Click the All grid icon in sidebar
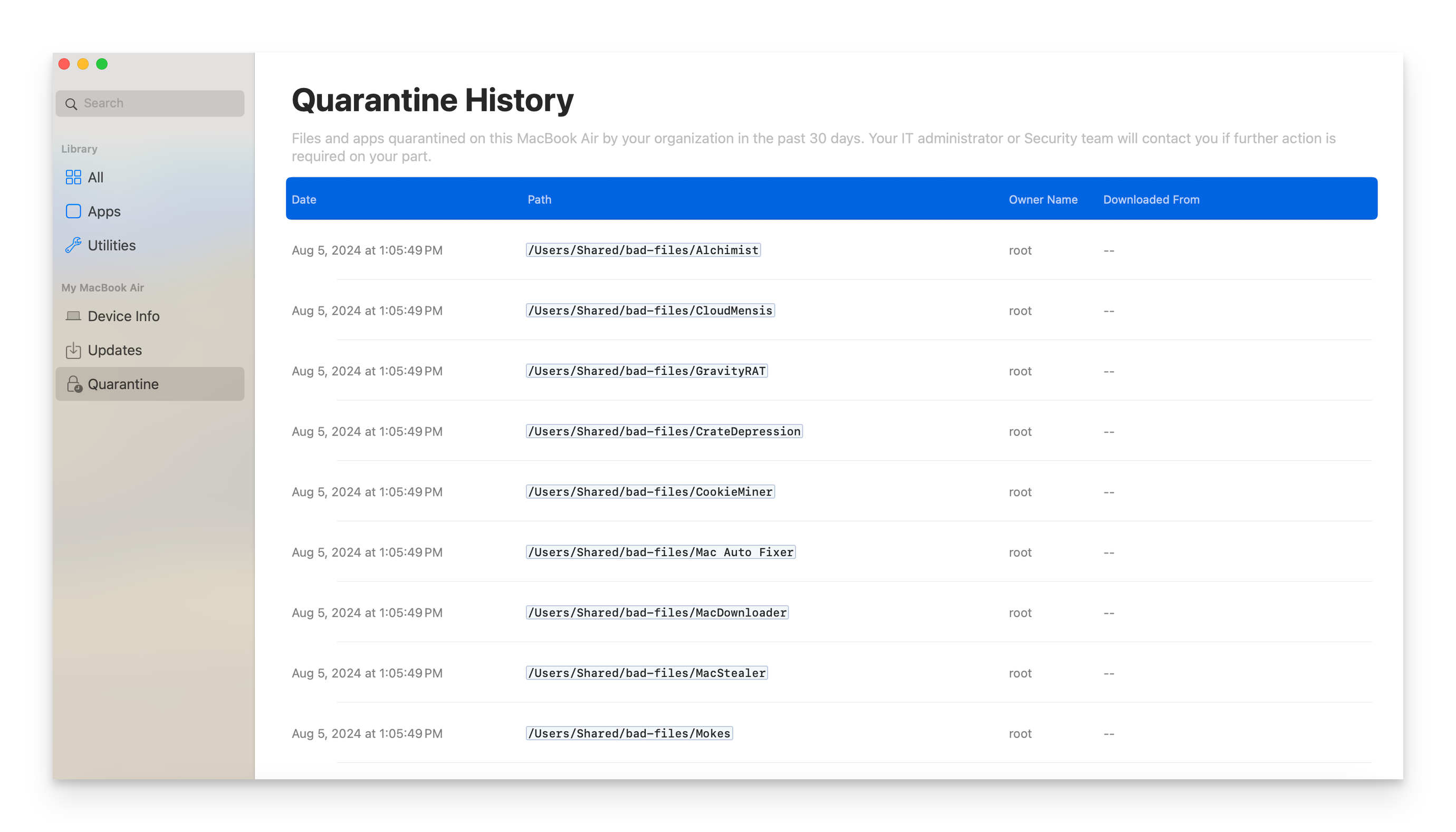Image resolution: width=1456 pixels, height=832 pixels. pyautogui.click(x=73, y=177)
